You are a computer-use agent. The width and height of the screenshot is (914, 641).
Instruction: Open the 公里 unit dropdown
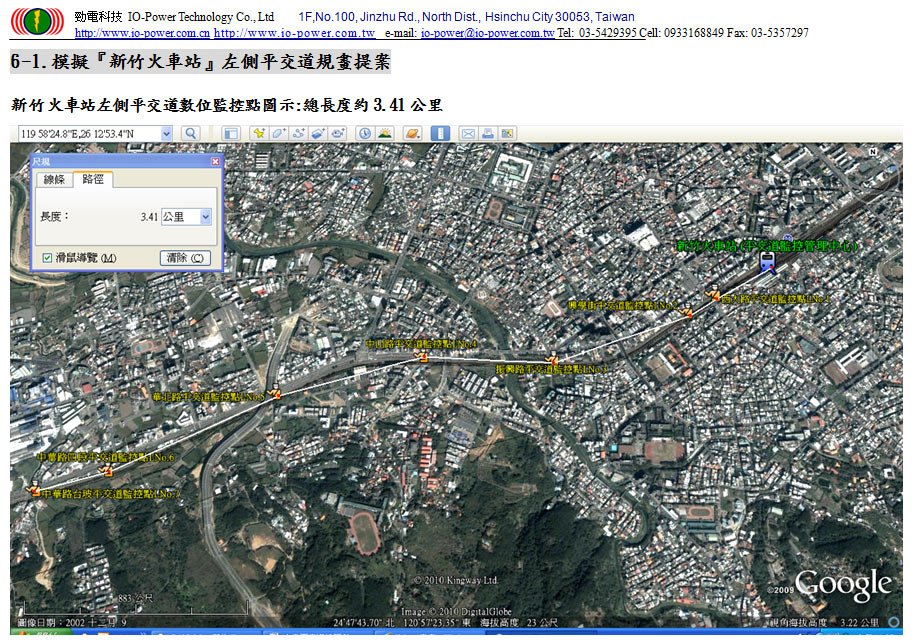coord(206,216)
